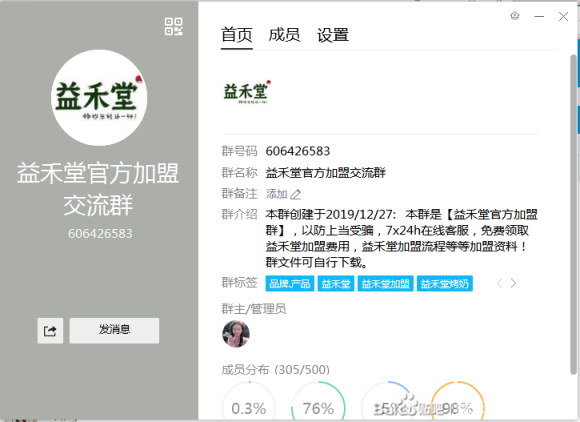
Task: Open the group QR code icon
Action: pos(173,27)
